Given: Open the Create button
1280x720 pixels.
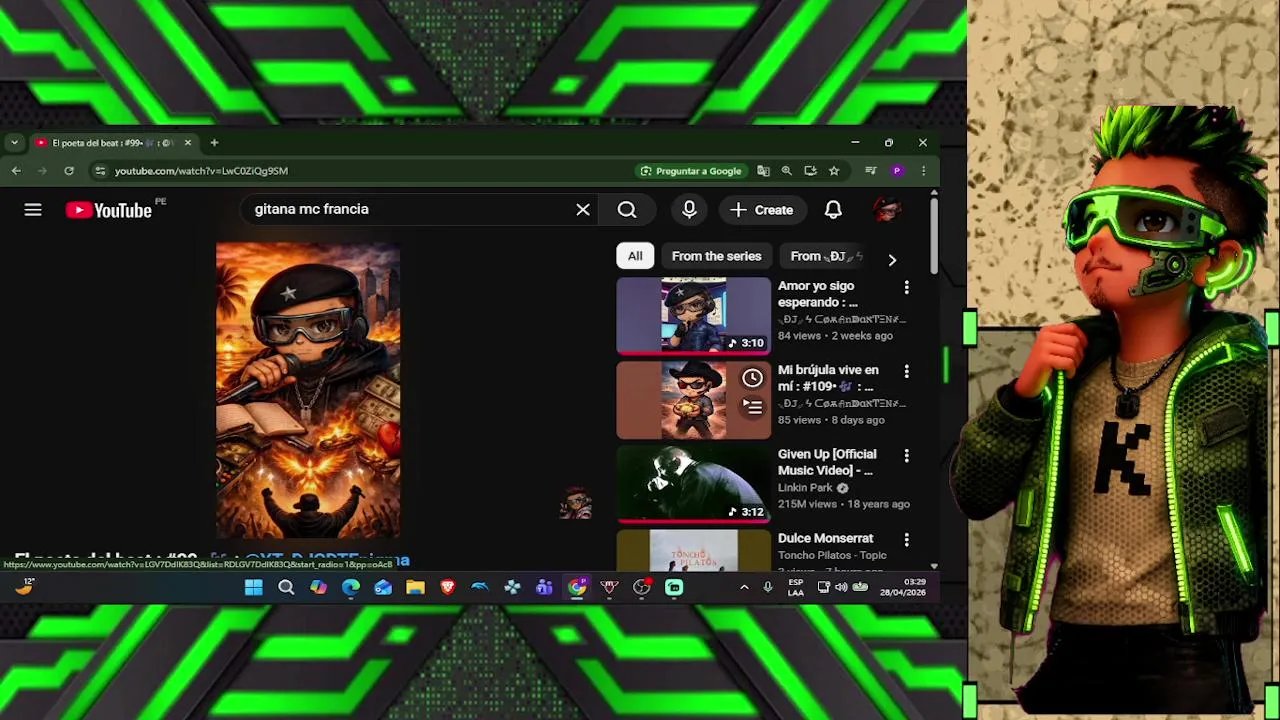Looking at the screenshot, I should click(x=762, y=210).
